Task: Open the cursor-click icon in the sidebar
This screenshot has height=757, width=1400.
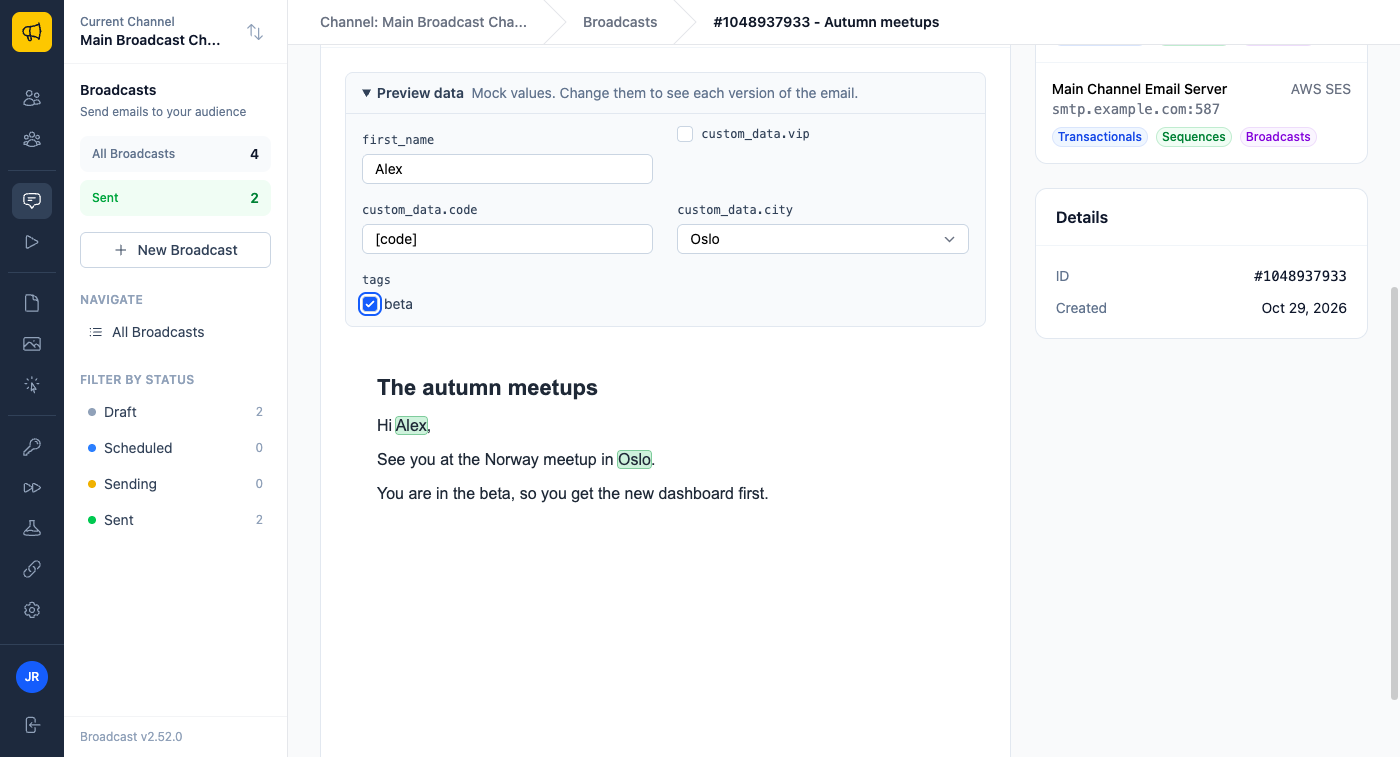Action: [32, 385]
